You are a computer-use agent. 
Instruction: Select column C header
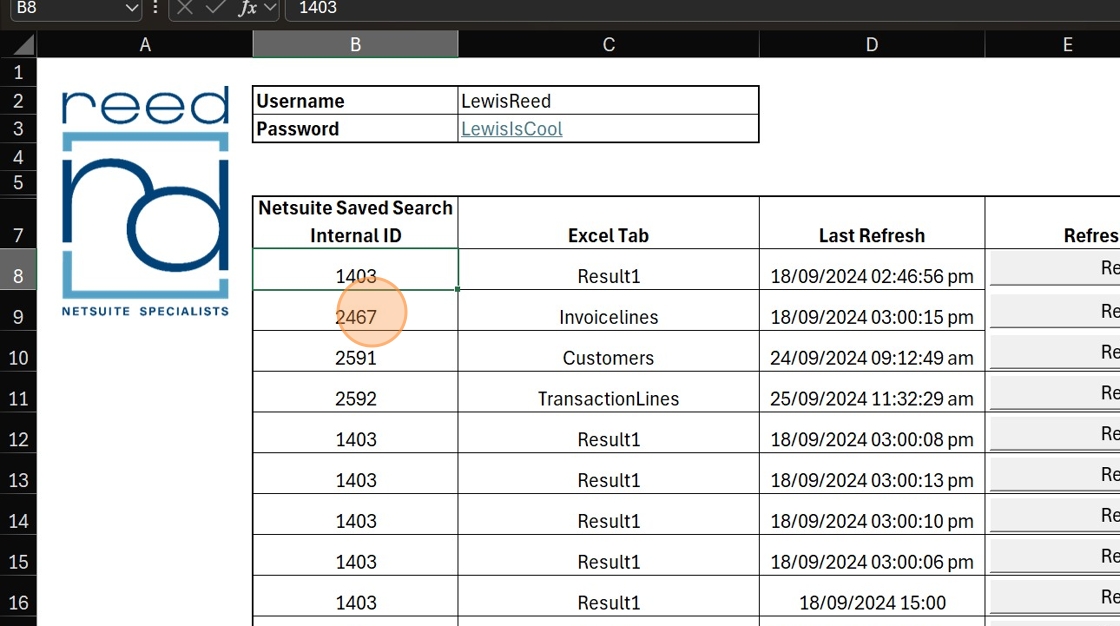609,44
